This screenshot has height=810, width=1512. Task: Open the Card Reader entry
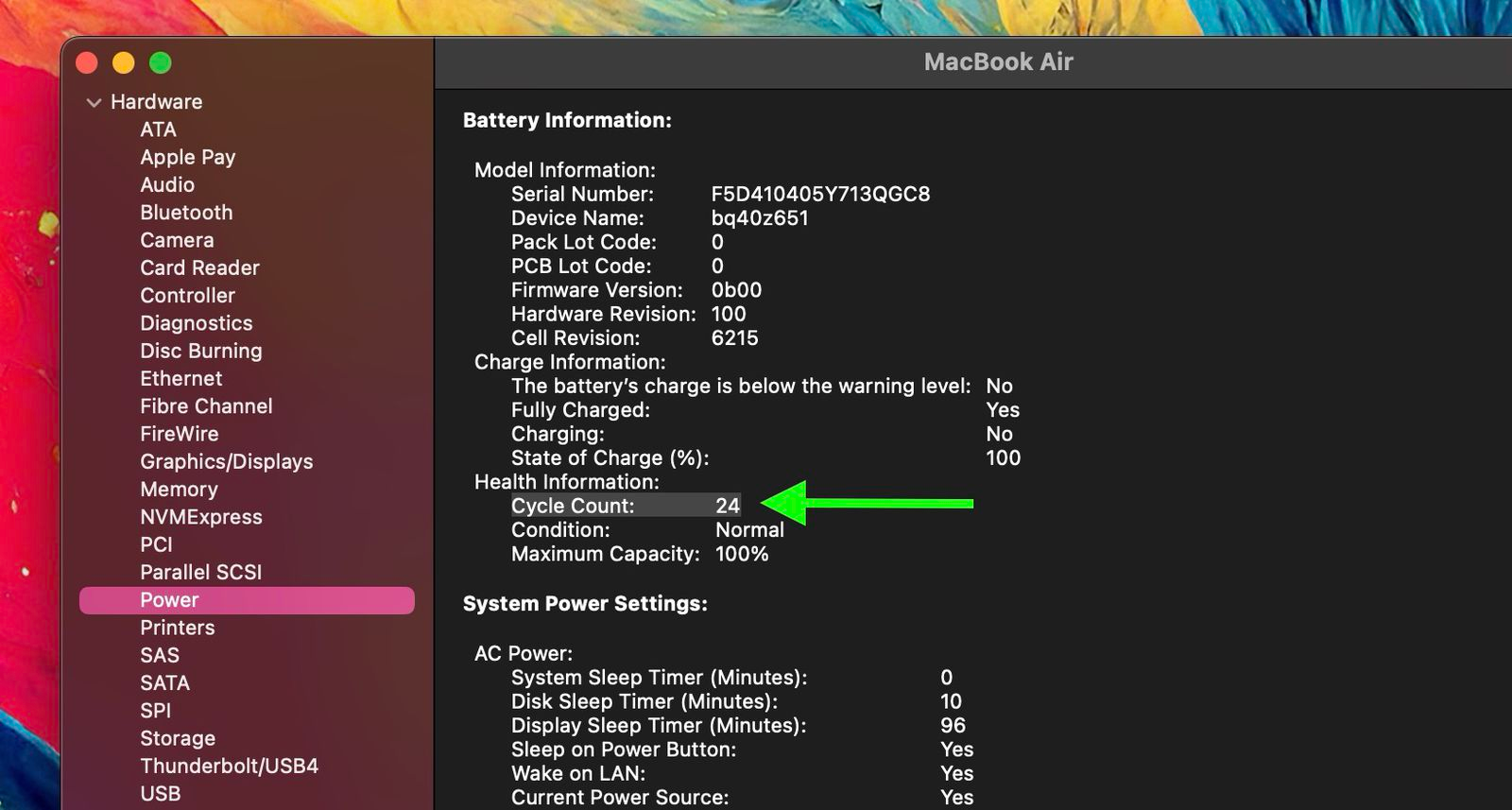199,267
